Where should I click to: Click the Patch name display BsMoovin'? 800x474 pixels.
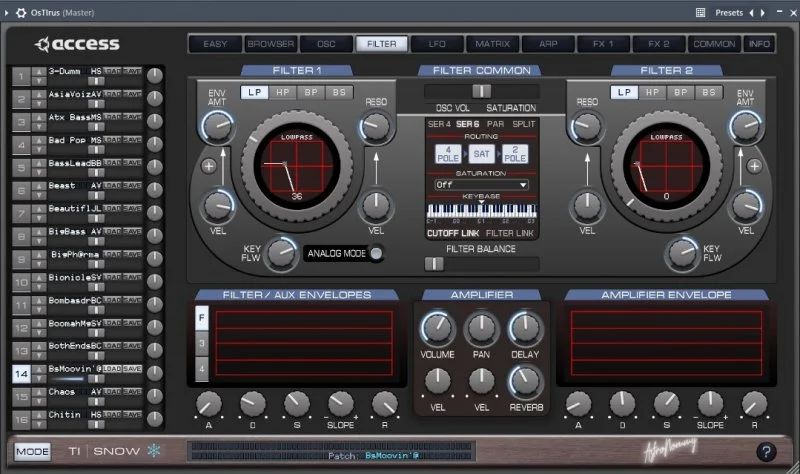tap(392, 456)
